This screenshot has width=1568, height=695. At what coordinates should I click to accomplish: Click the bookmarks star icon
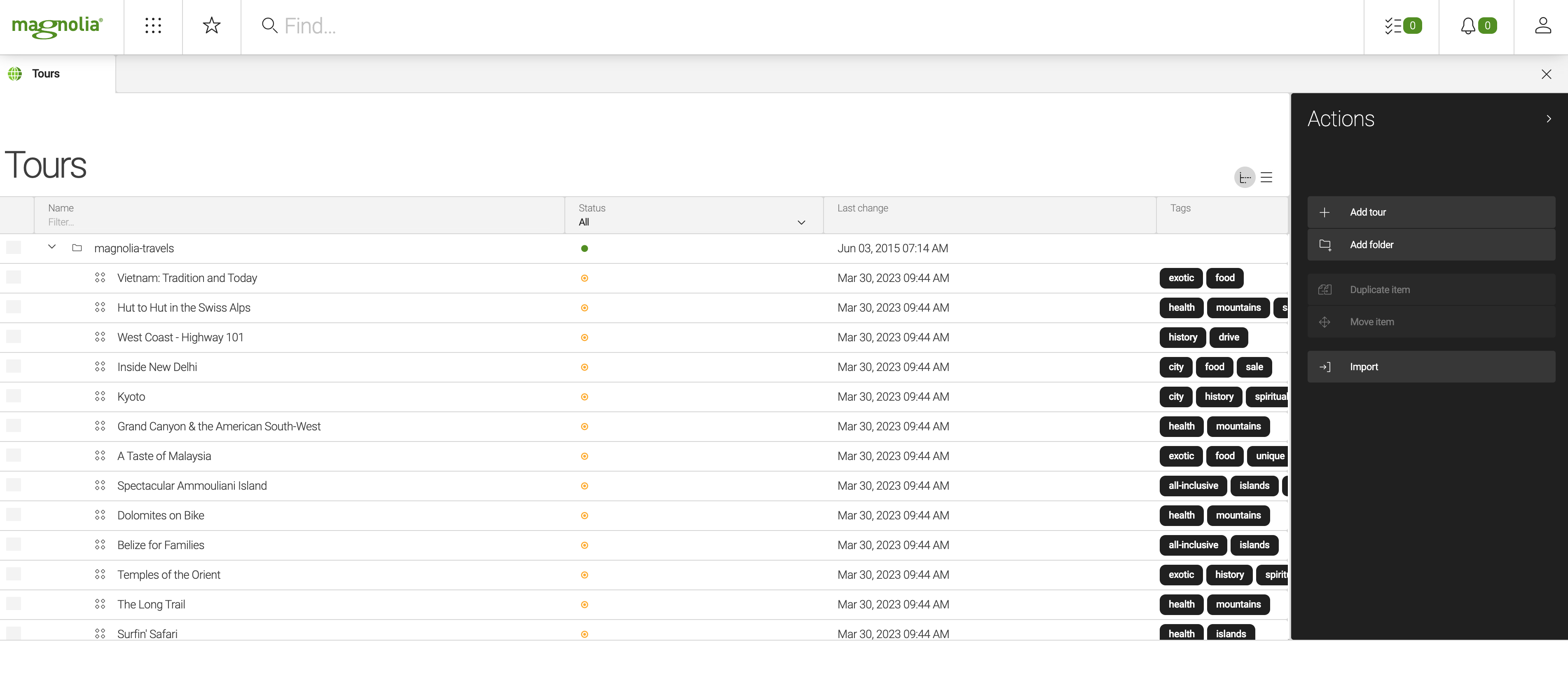210,26
